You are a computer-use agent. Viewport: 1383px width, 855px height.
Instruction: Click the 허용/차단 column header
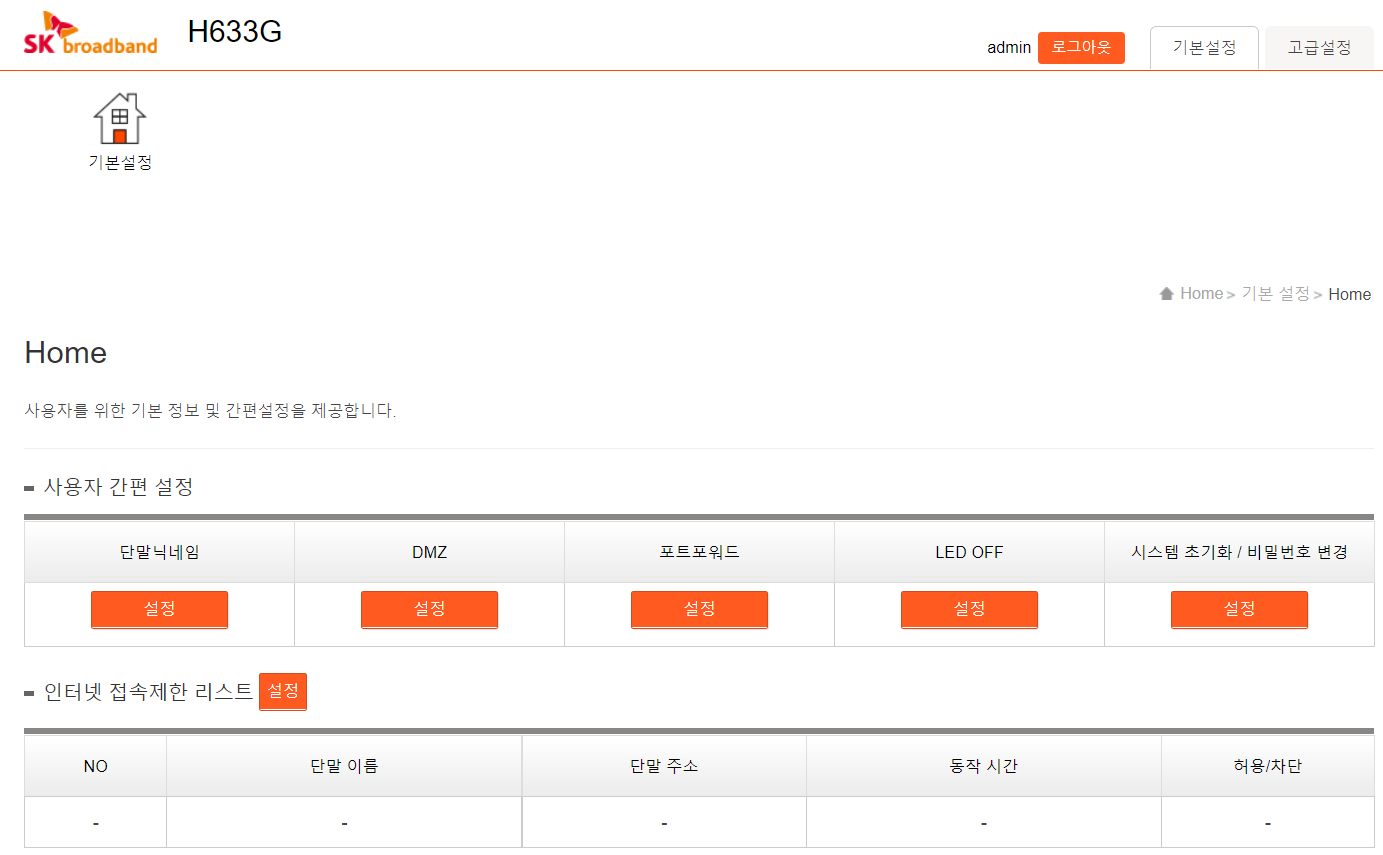pos(1267,767)
